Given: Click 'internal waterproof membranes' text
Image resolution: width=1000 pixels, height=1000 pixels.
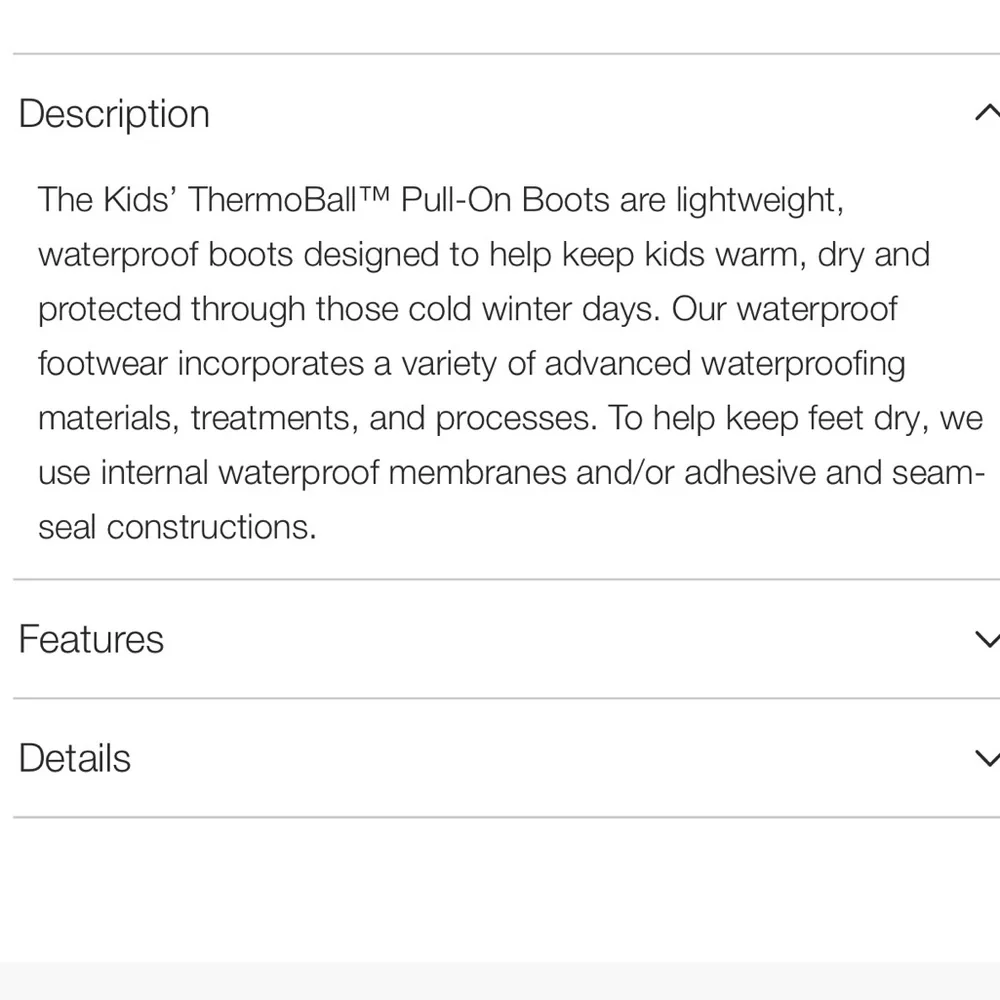Looking at the screenshot, I should coord(334,473).
